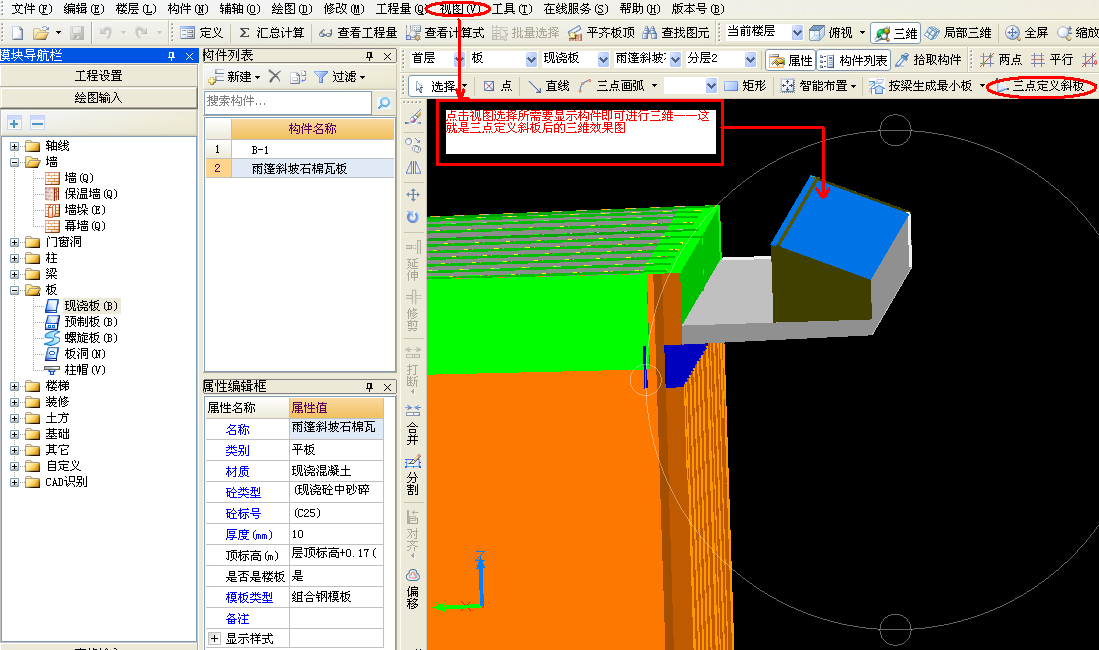Click the 搜索构件 search input field
Screen dimensions: 1099x650
click(288, 102)
